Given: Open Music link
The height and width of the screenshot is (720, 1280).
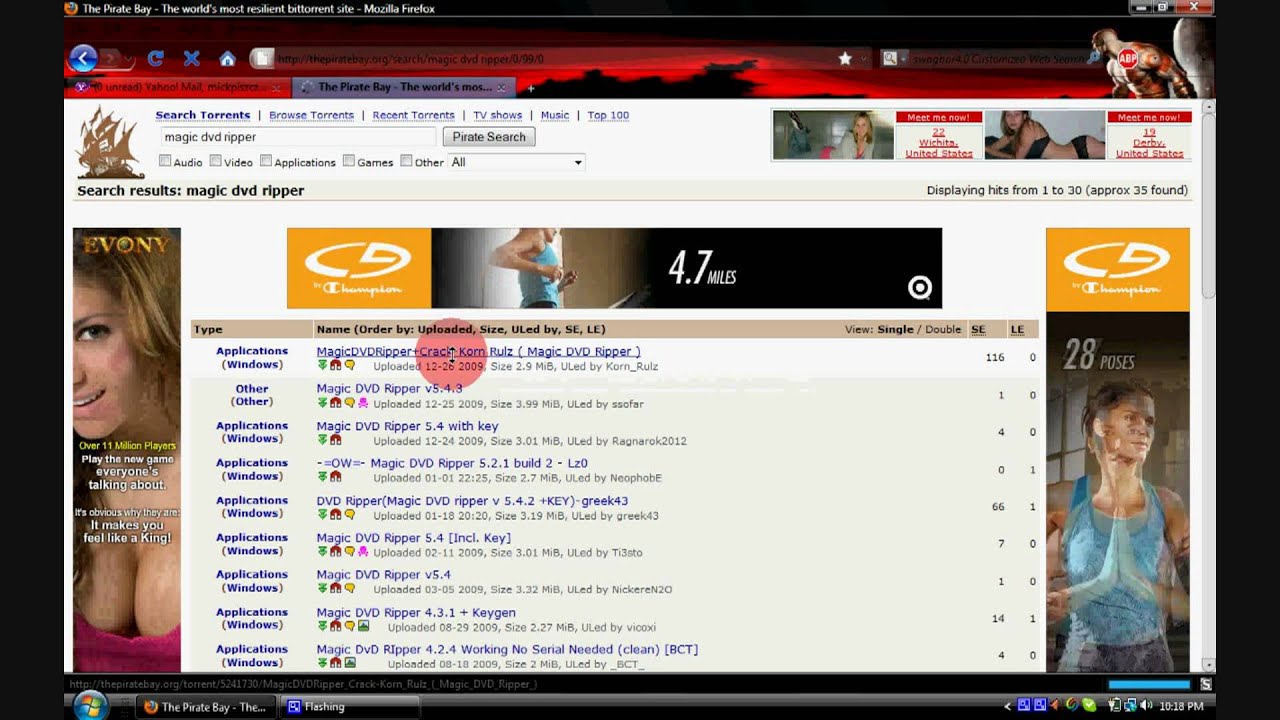Looking at the screenshot, I should [555, 115].
